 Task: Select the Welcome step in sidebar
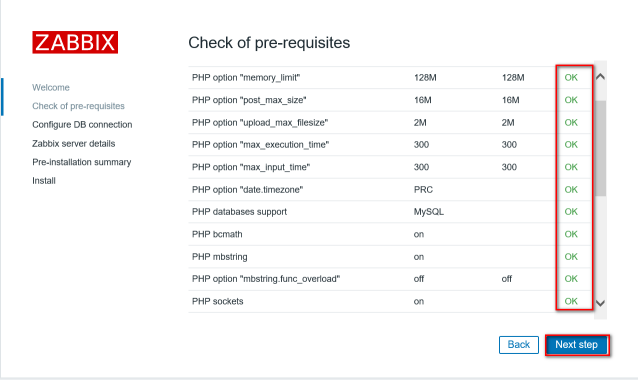51,87
